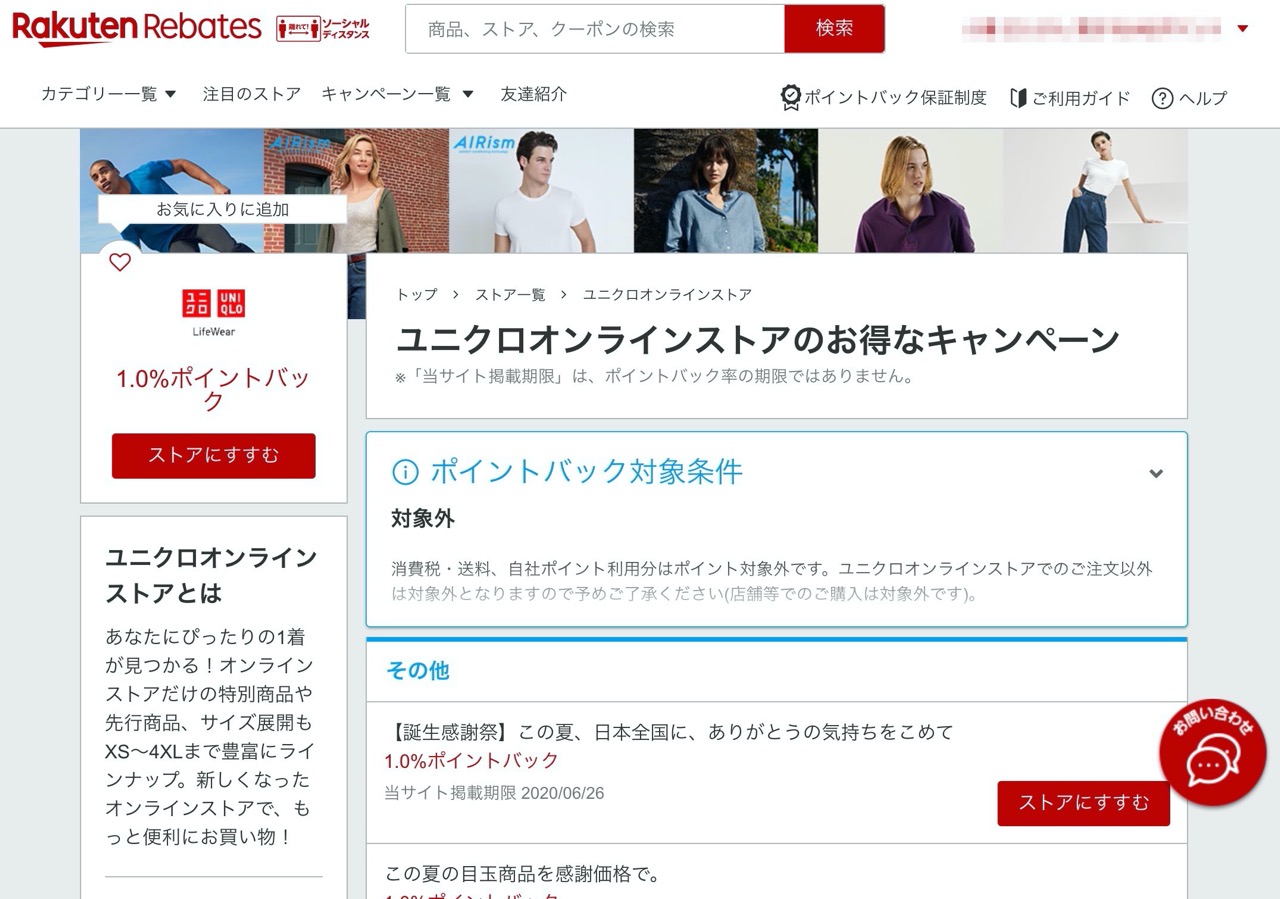Focus the 商品、ストア search field
Viewport: 1280px width, 899px height.
pyautogui.click(x=595, y=29)
